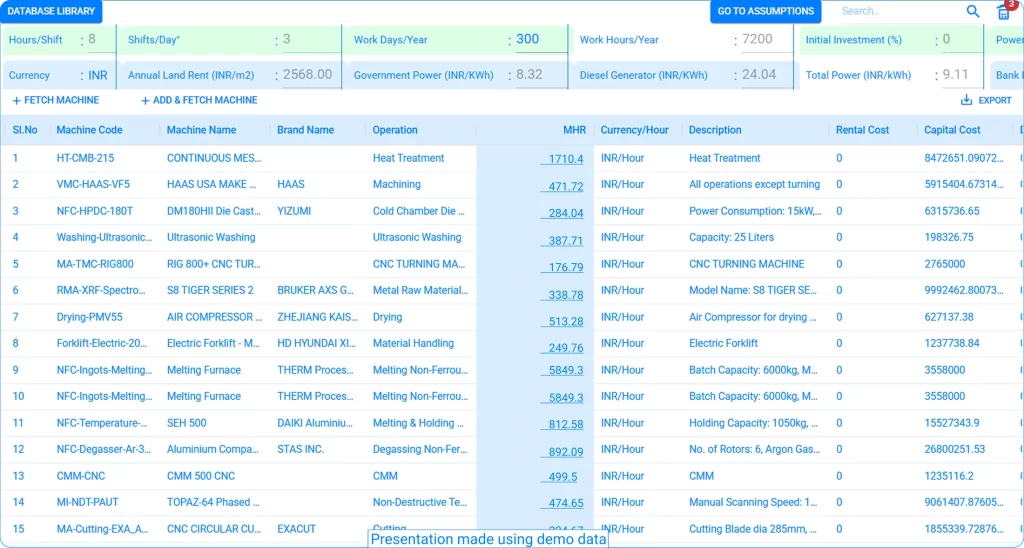This screenshot has height=548, width=1024.
Task: Open the Database Library tab
Action: point(51,12)
